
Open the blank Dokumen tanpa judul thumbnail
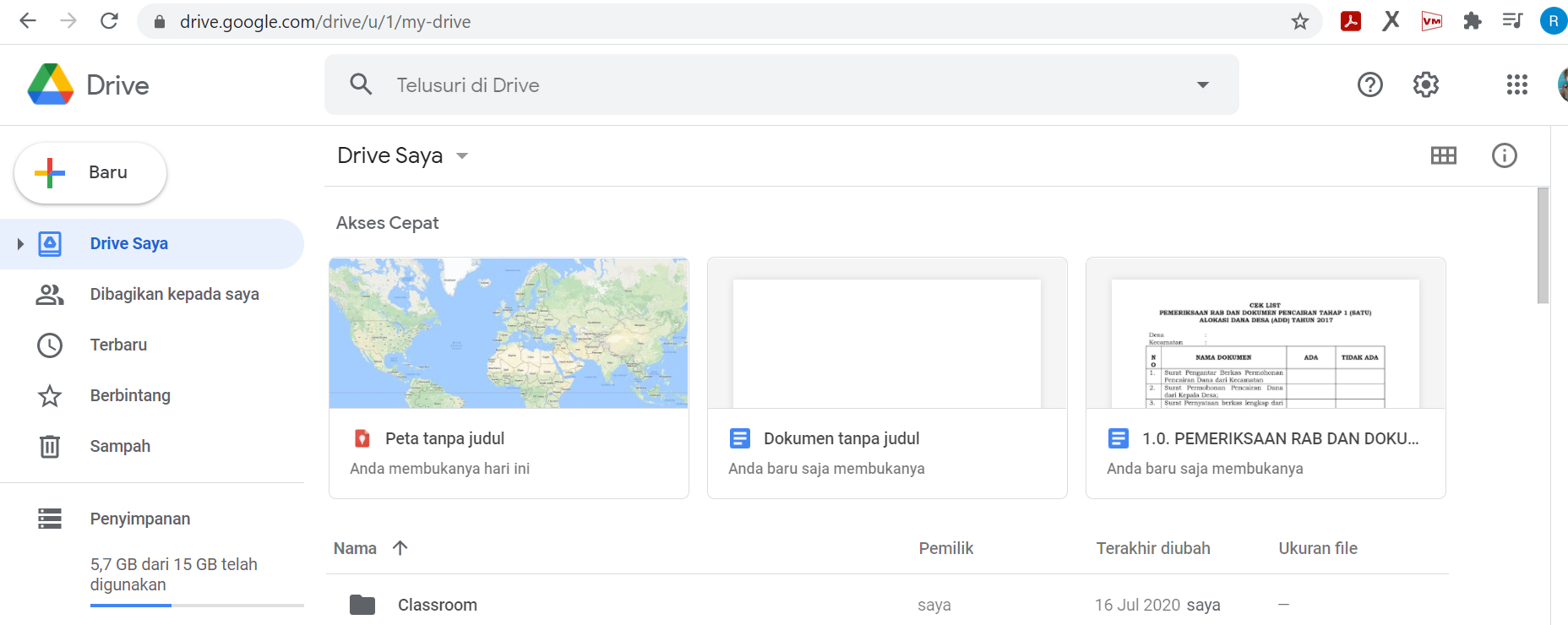887,334
